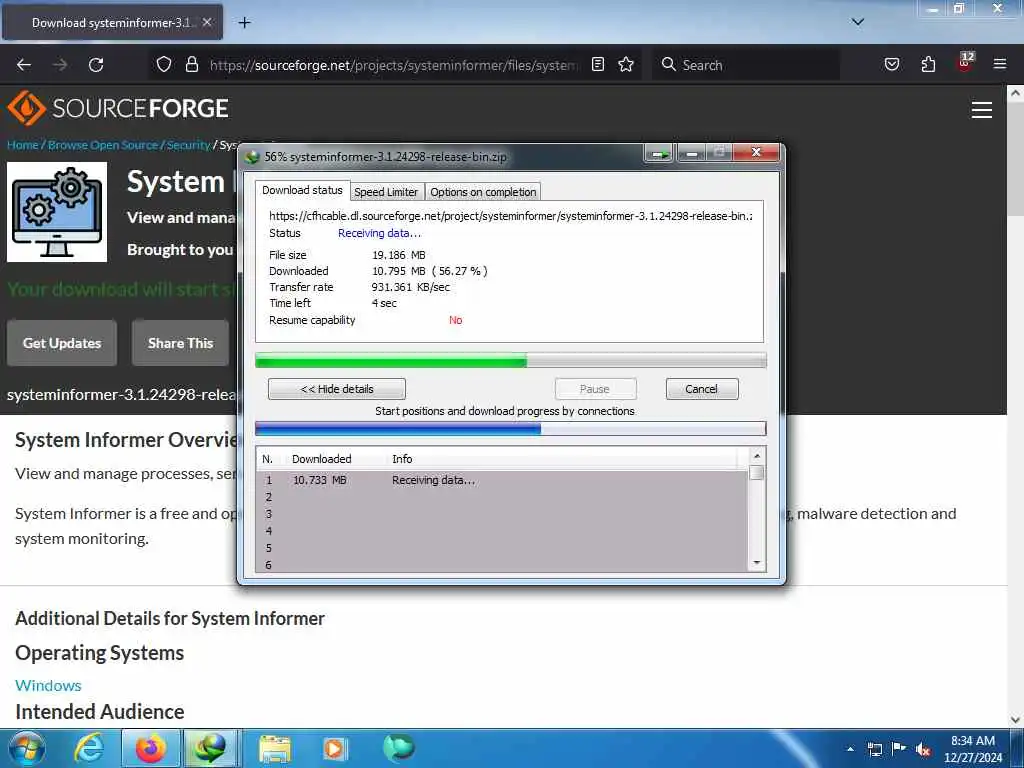The image size is (1024, 768).
Task: Cancel the systeminformer download
Action: click(702, 389)
